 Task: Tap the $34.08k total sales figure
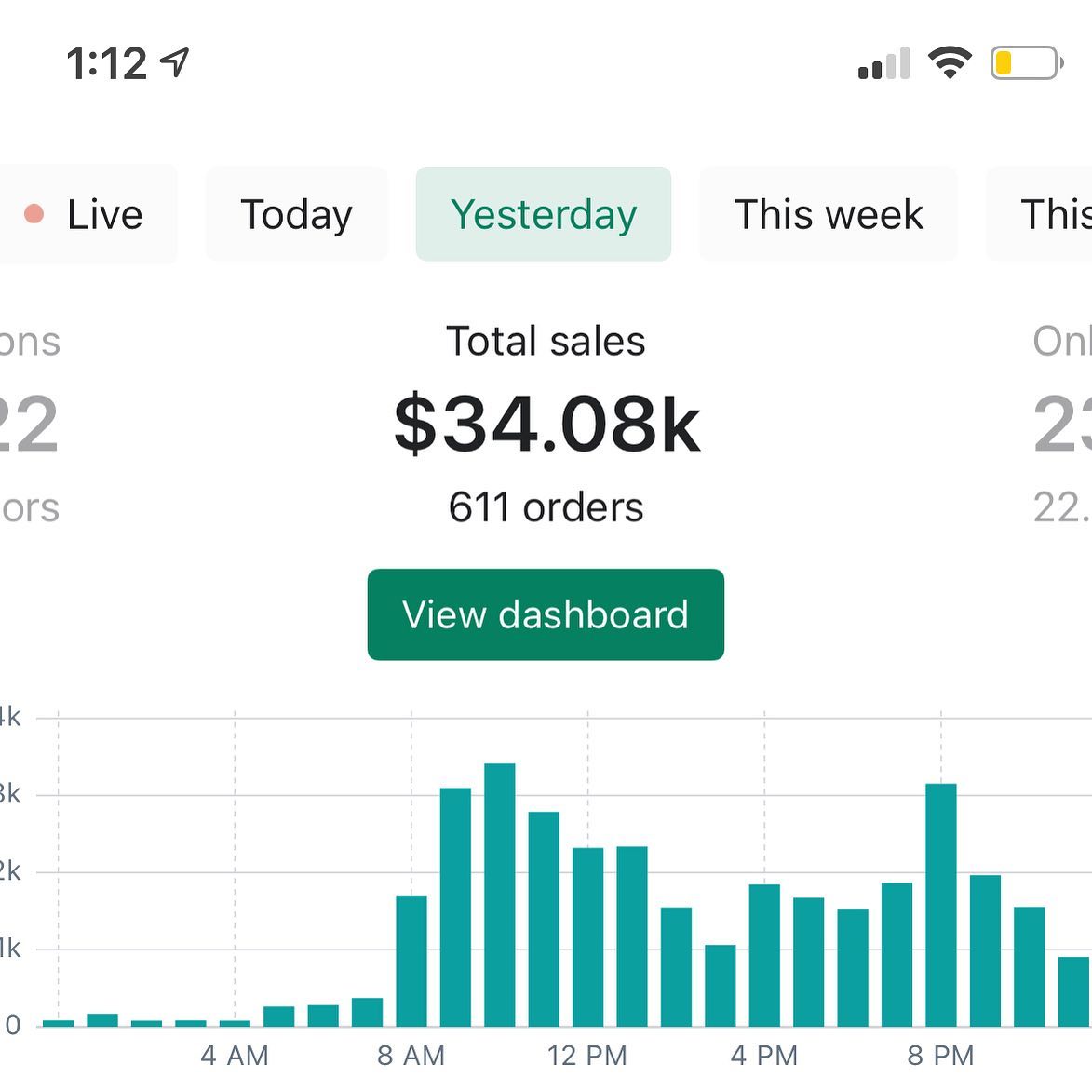(546, 425)
